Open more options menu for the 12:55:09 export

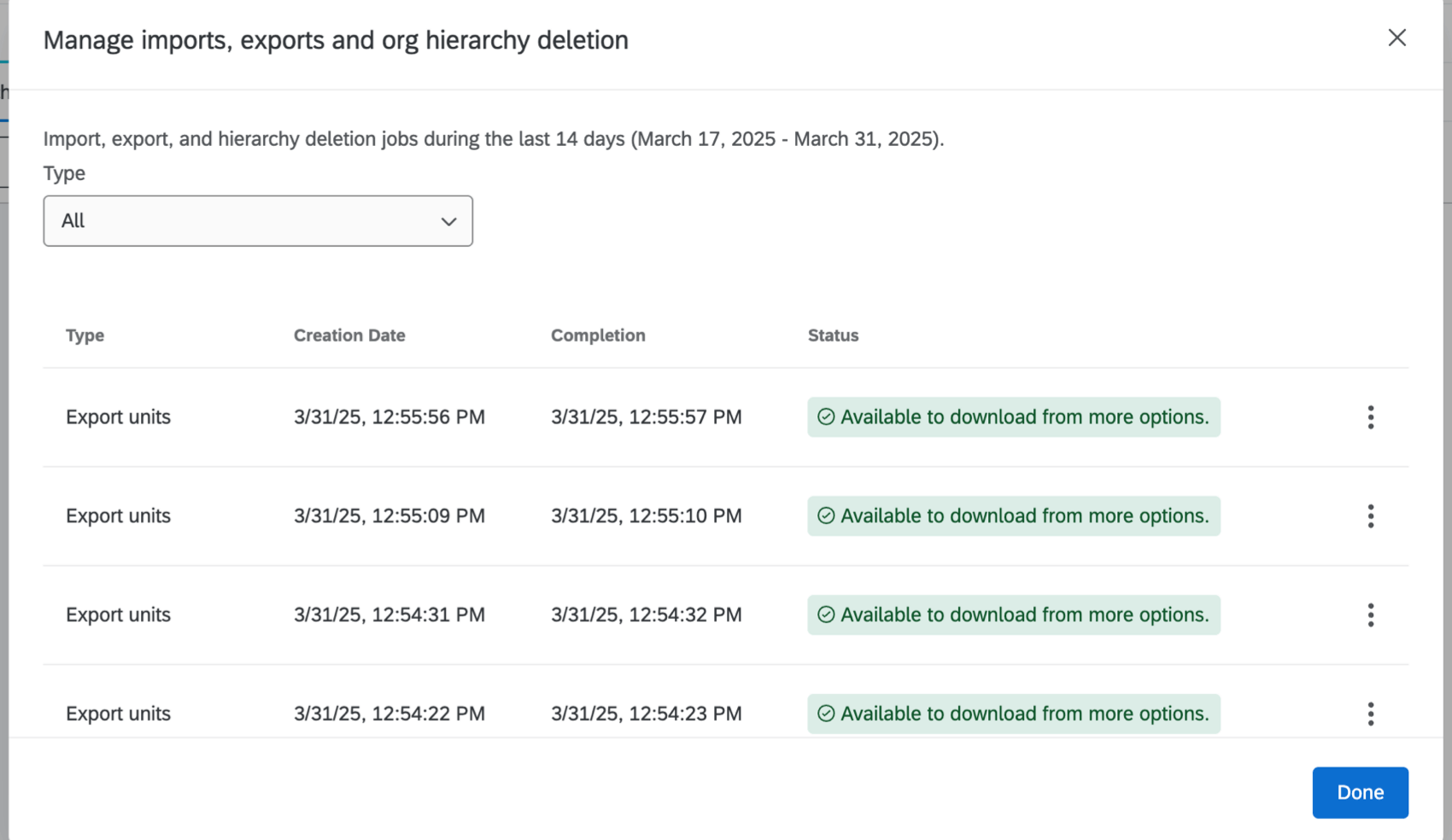tap(1370, 516)
